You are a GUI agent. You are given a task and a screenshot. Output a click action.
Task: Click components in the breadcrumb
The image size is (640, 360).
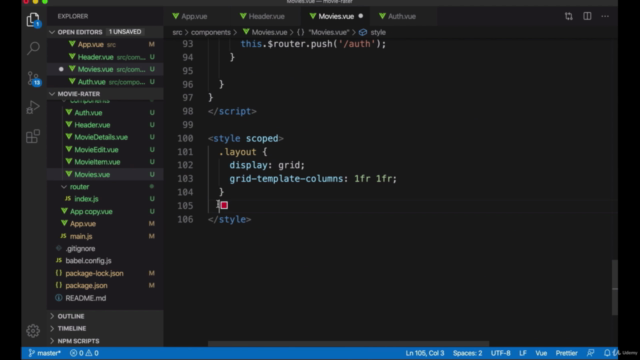tap(211, 32)
